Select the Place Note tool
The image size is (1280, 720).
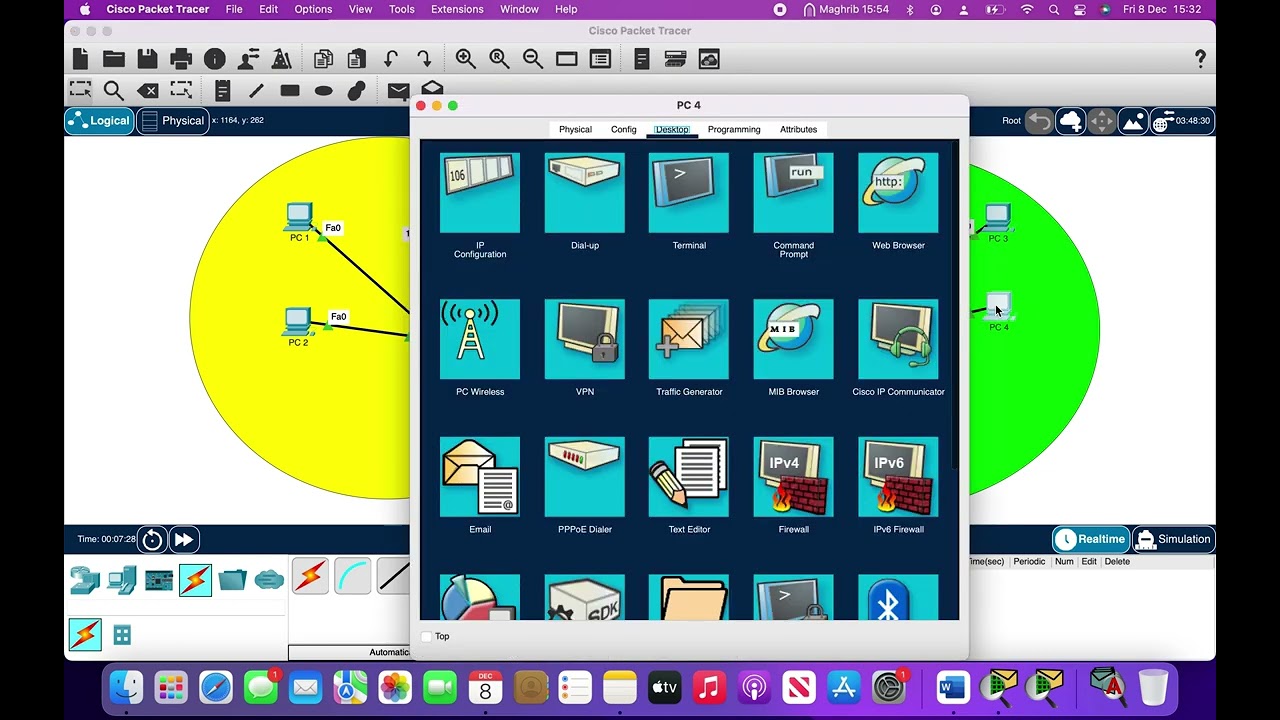[222, 91]
